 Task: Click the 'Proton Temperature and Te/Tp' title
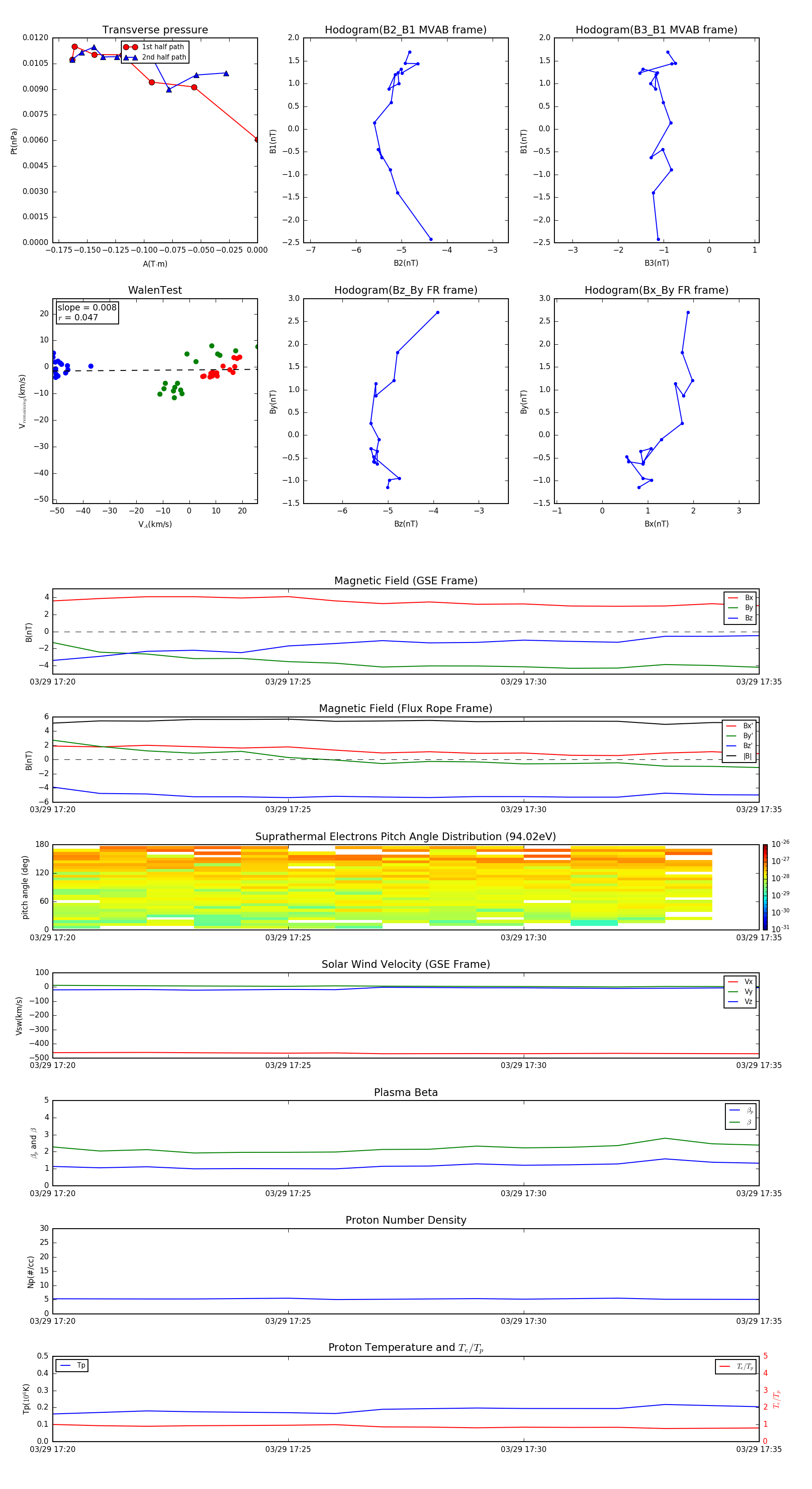click(406, 1348)
